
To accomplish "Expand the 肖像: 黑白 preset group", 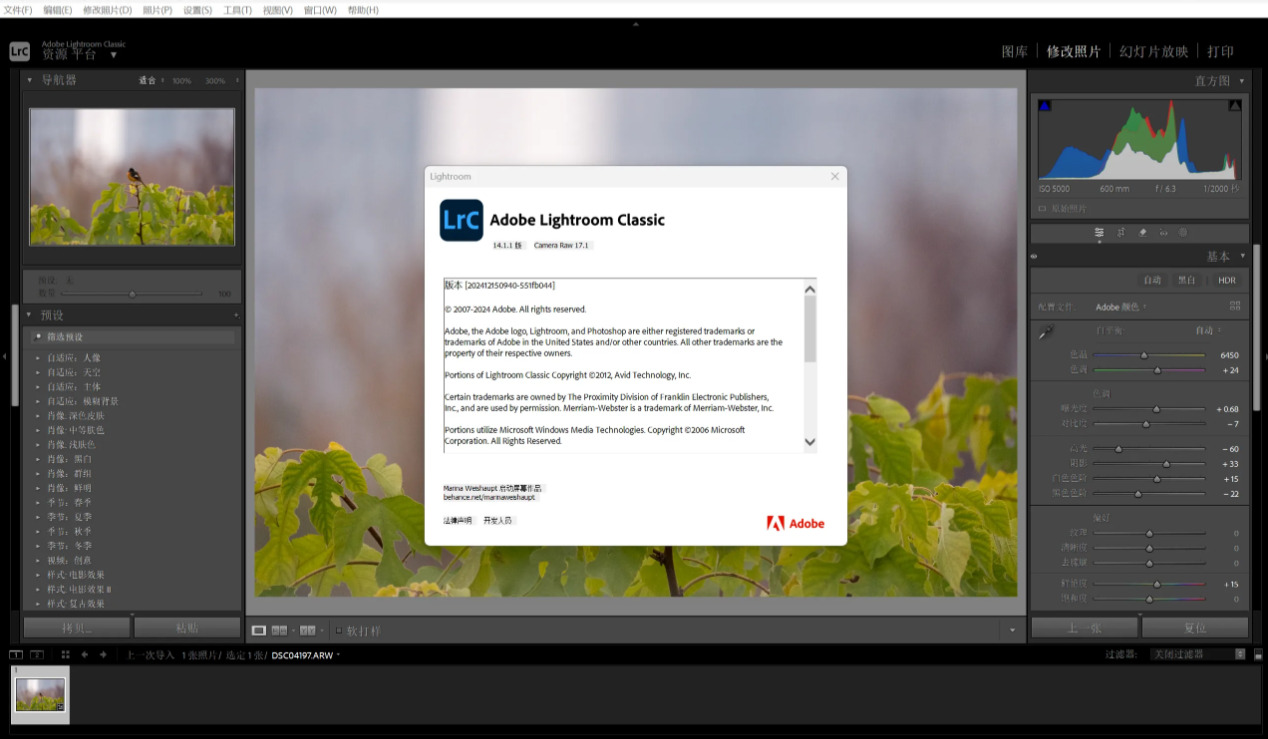I will click(x=38, y=459).
